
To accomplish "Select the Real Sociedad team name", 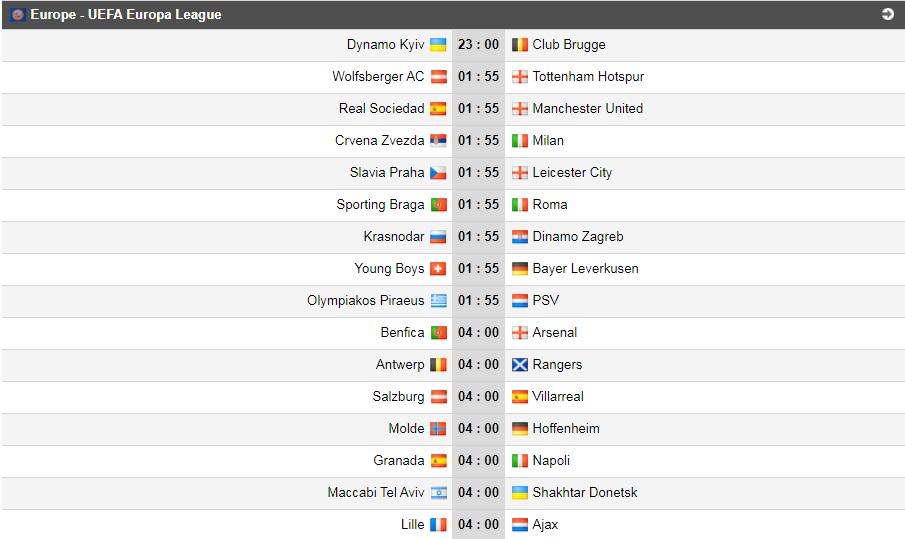I will pos(382,108).
